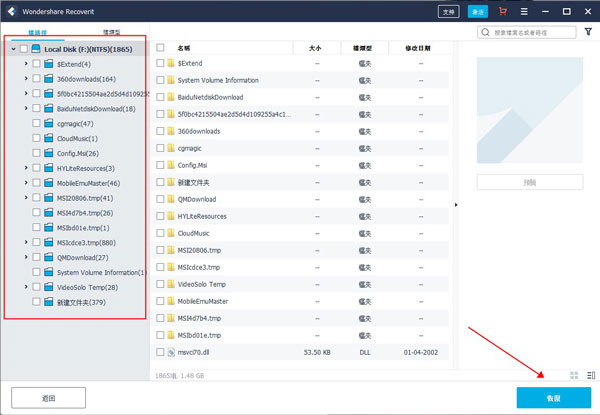Collapse preview panel with the splitter arrow
The image size is (600, 415).
456,205
